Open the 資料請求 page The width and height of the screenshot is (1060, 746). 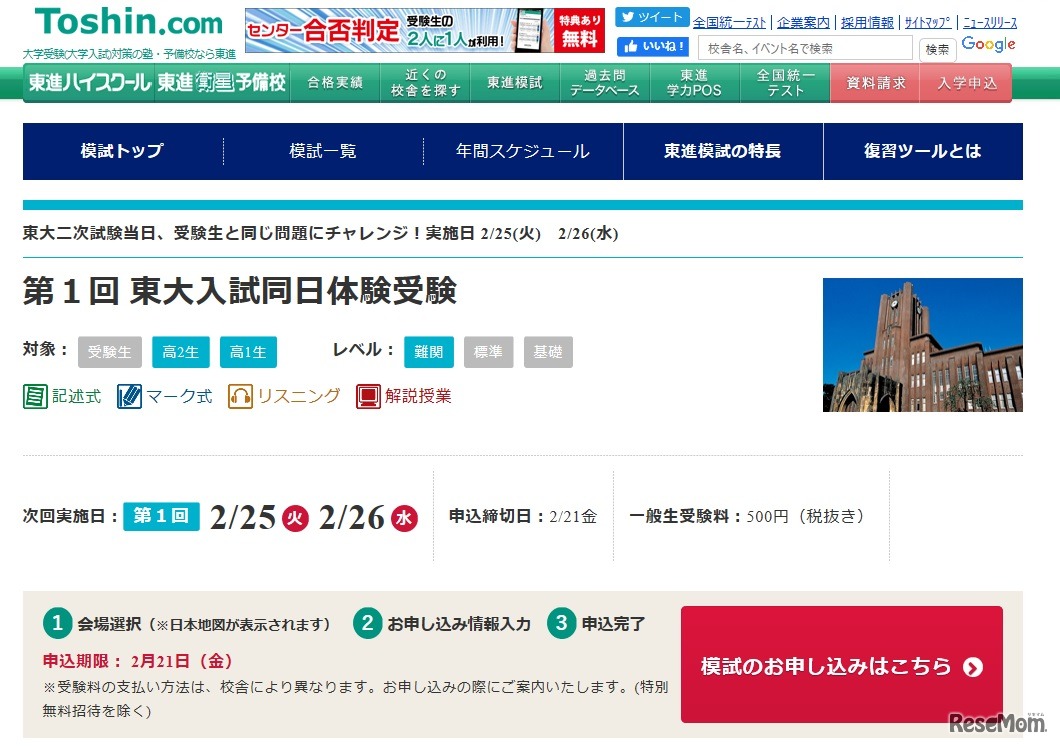[x=875, y=84]
